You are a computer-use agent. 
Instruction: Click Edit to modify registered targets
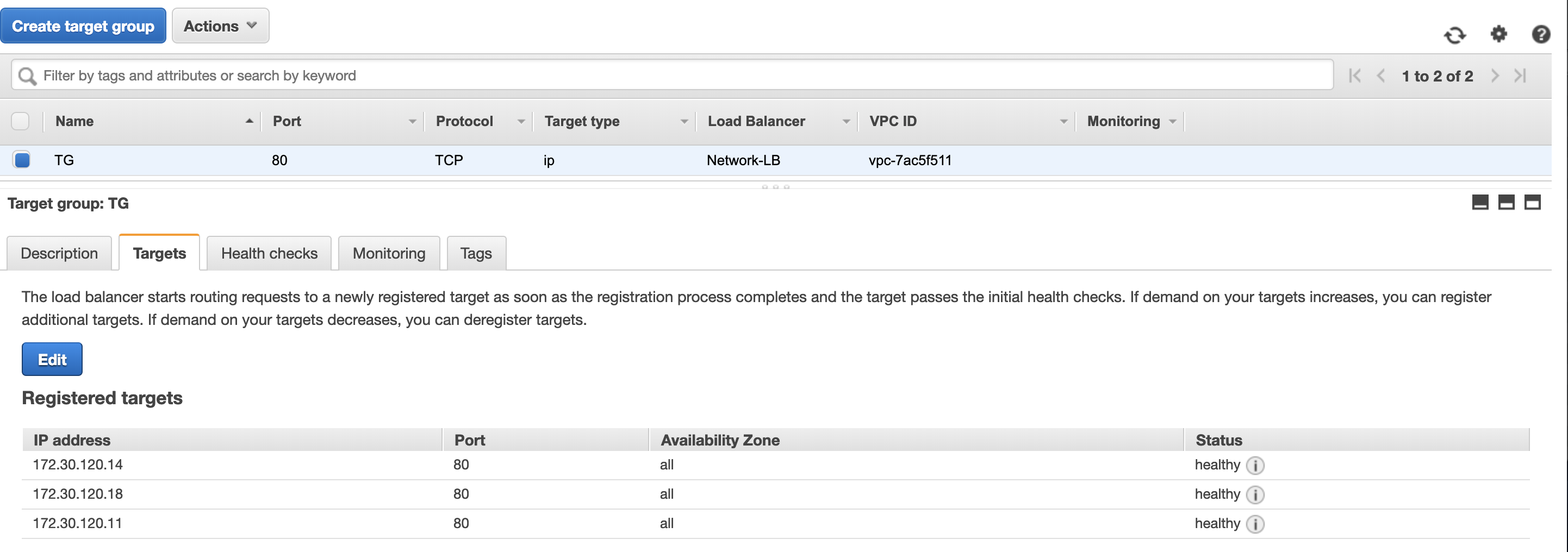(x=52, y=360)
